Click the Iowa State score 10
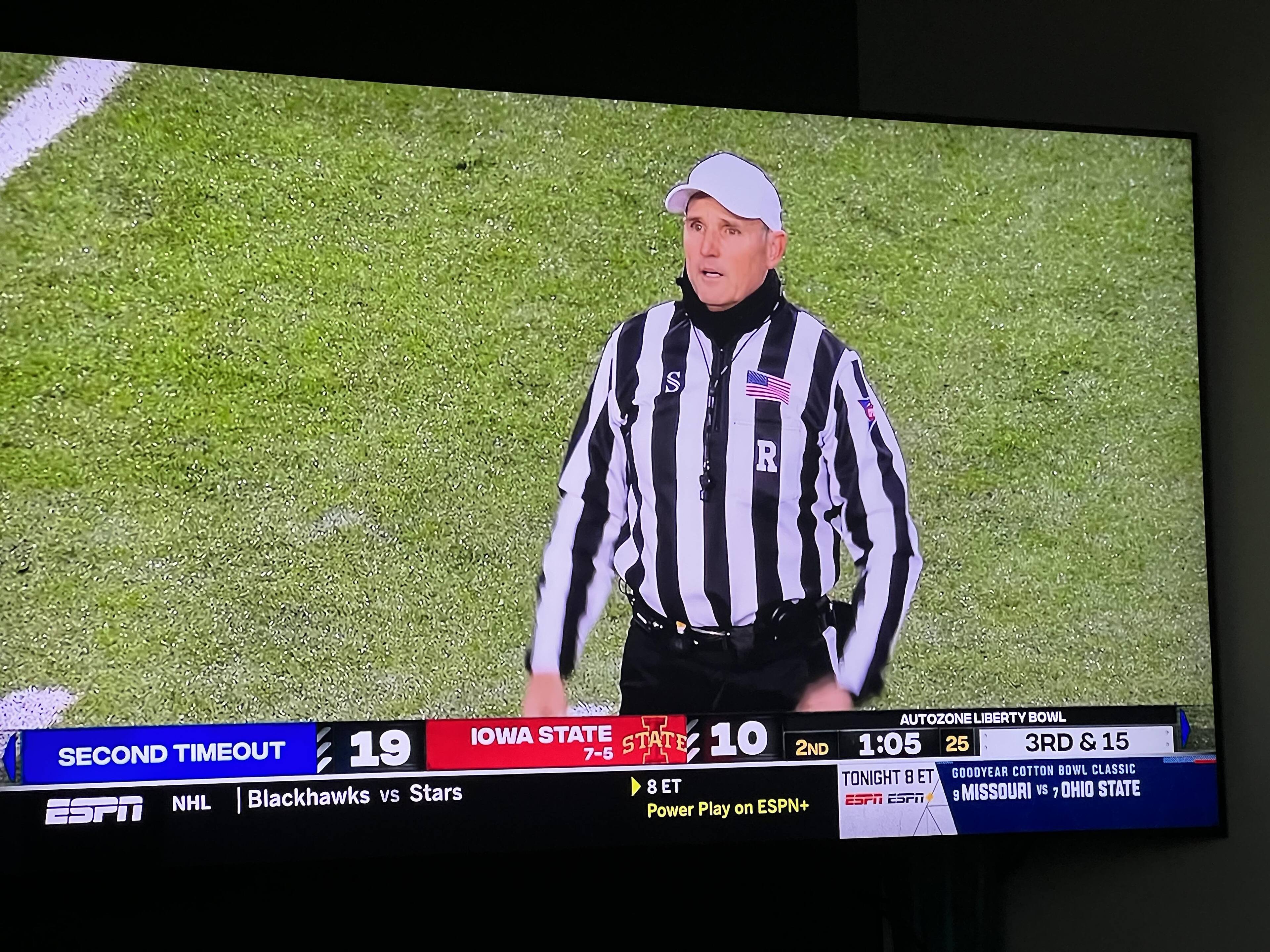 point(738,738)
